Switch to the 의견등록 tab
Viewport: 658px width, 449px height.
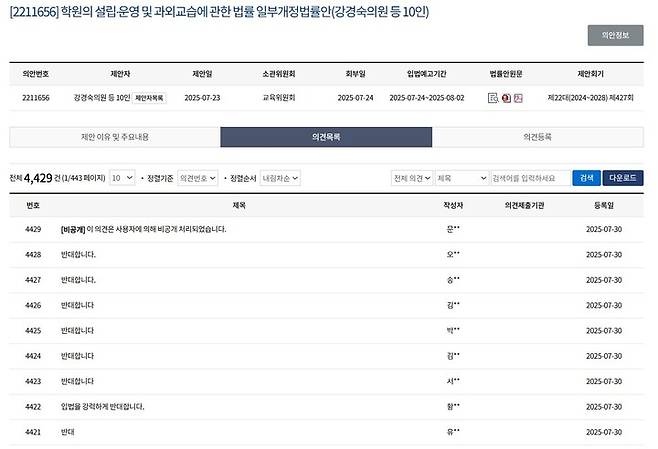click(540, 138)
